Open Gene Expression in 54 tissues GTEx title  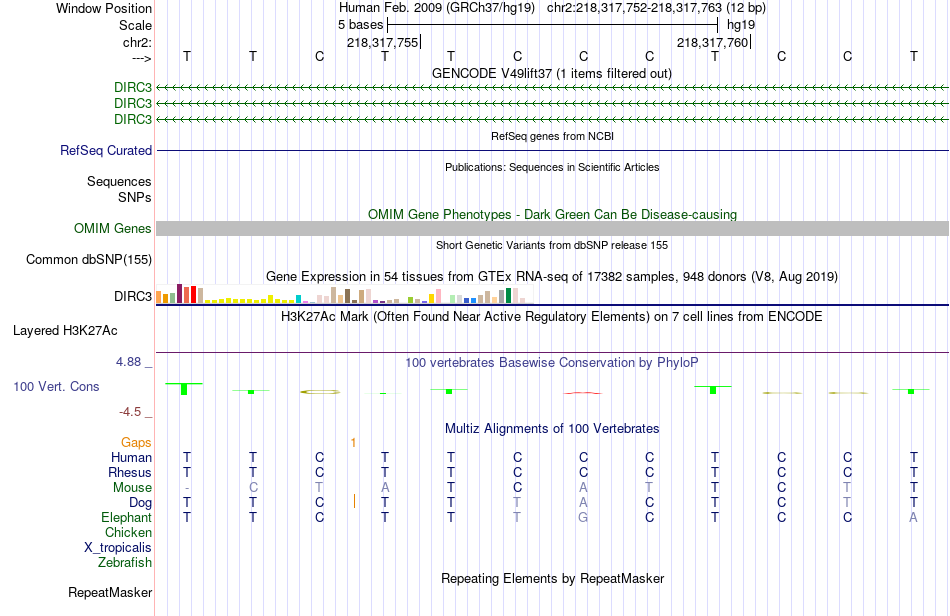click(x=552, y=277)
